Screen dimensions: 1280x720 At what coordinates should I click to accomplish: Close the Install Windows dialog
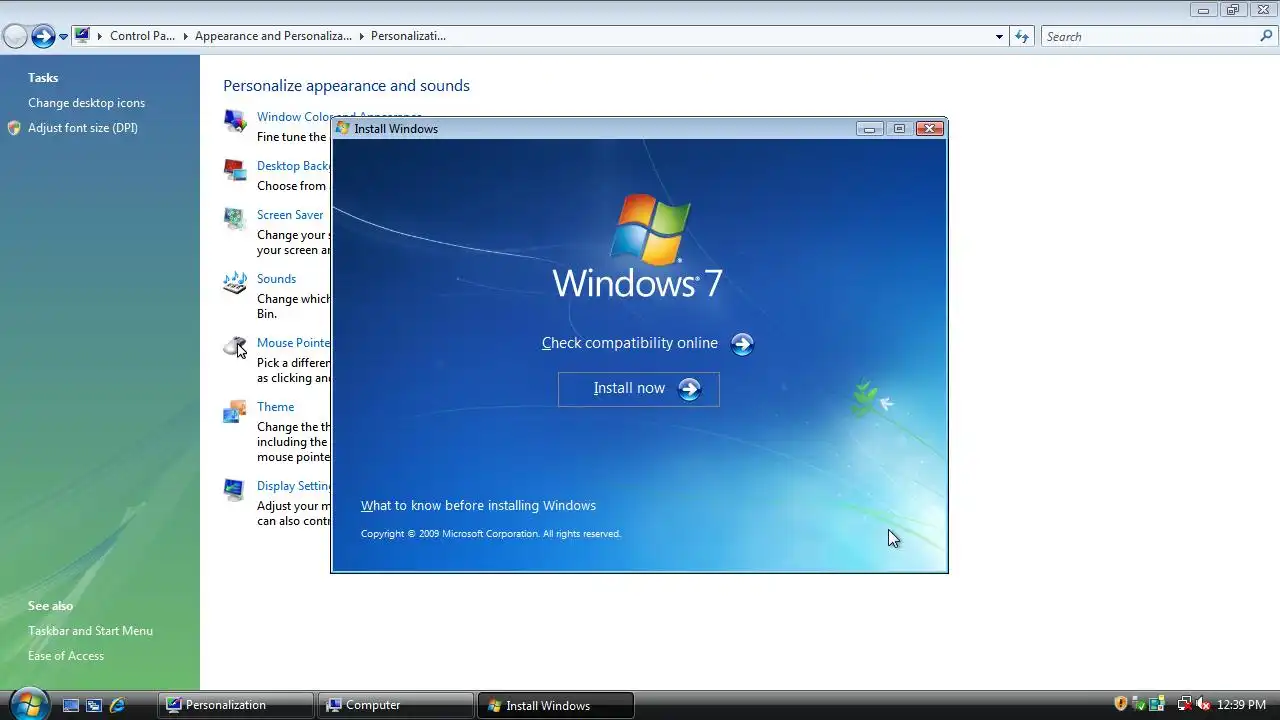coord(930,128)
